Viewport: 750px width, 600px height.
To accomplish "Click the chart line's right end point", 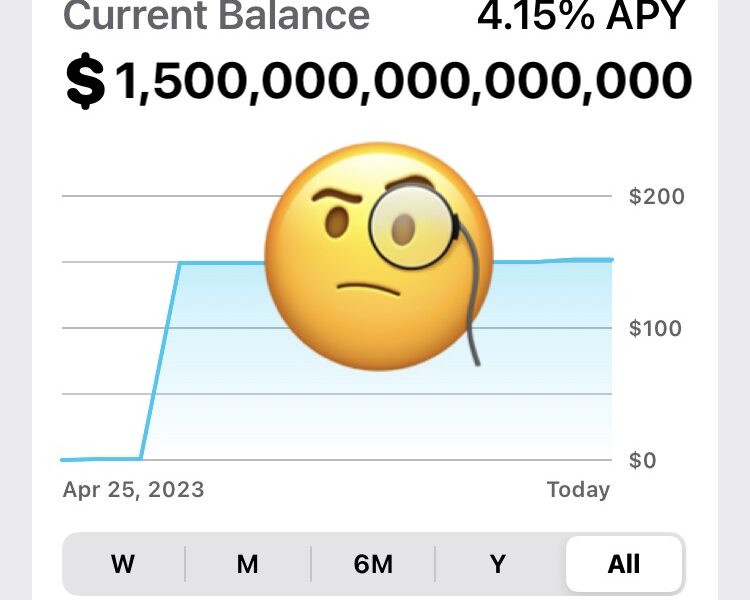I will coord(611,260).
